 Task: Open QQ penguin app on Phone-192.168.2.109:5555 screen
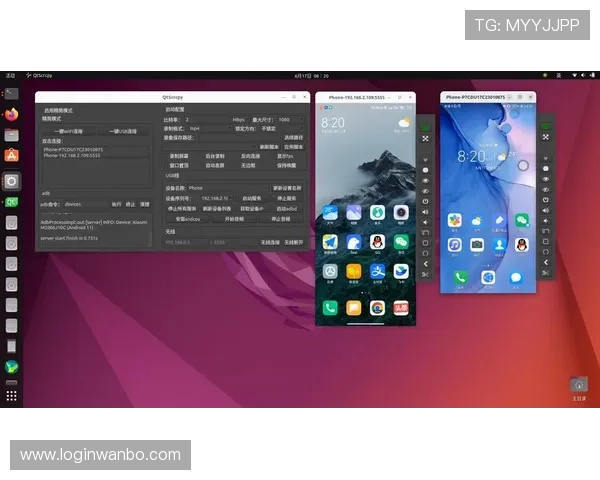click(377, 242)
